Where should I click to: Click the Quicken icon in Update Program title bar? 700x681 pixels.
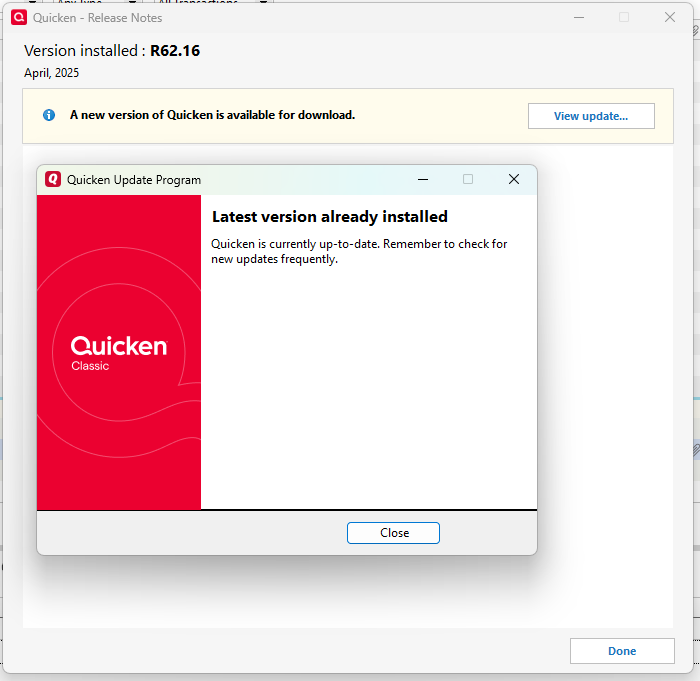coord(53,180)
